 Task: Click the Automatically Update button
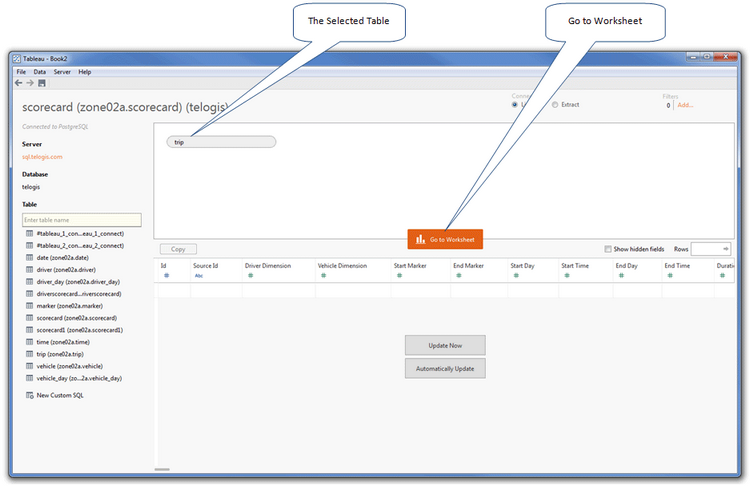(445, 368)
